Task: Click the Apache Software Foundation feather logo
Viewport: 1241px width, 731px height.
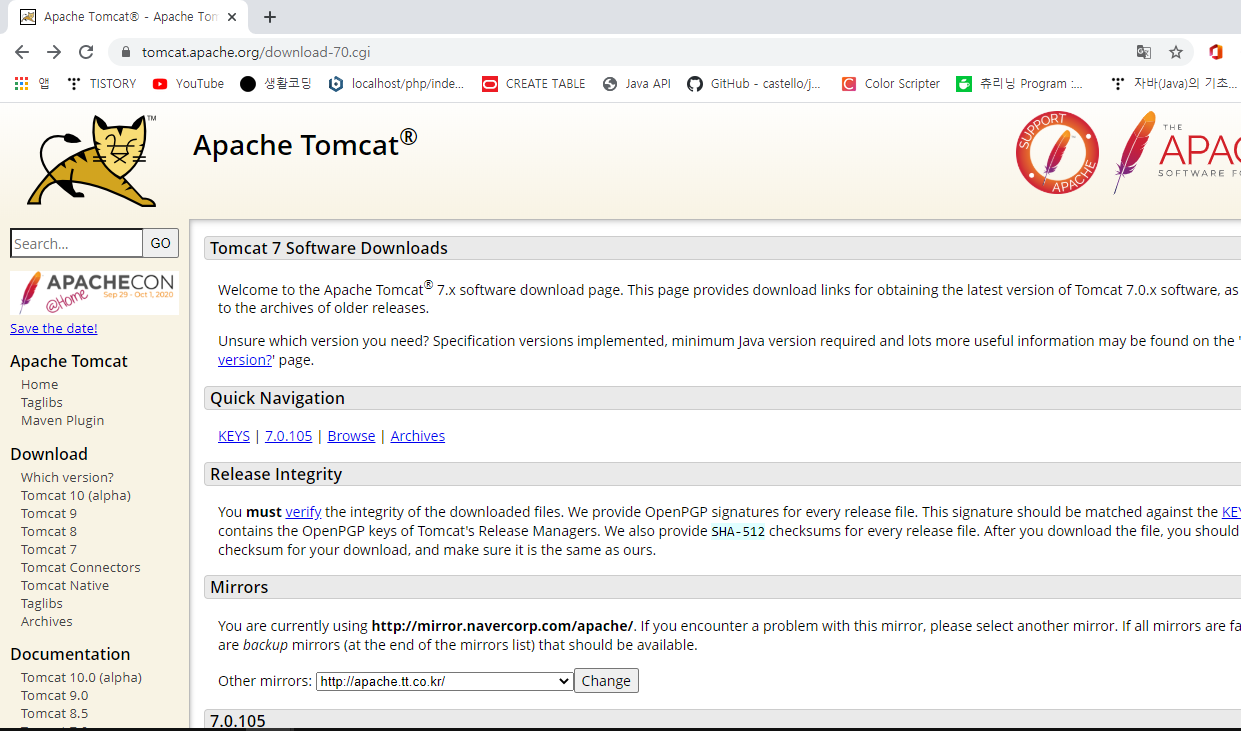Action: [1177, 152]
